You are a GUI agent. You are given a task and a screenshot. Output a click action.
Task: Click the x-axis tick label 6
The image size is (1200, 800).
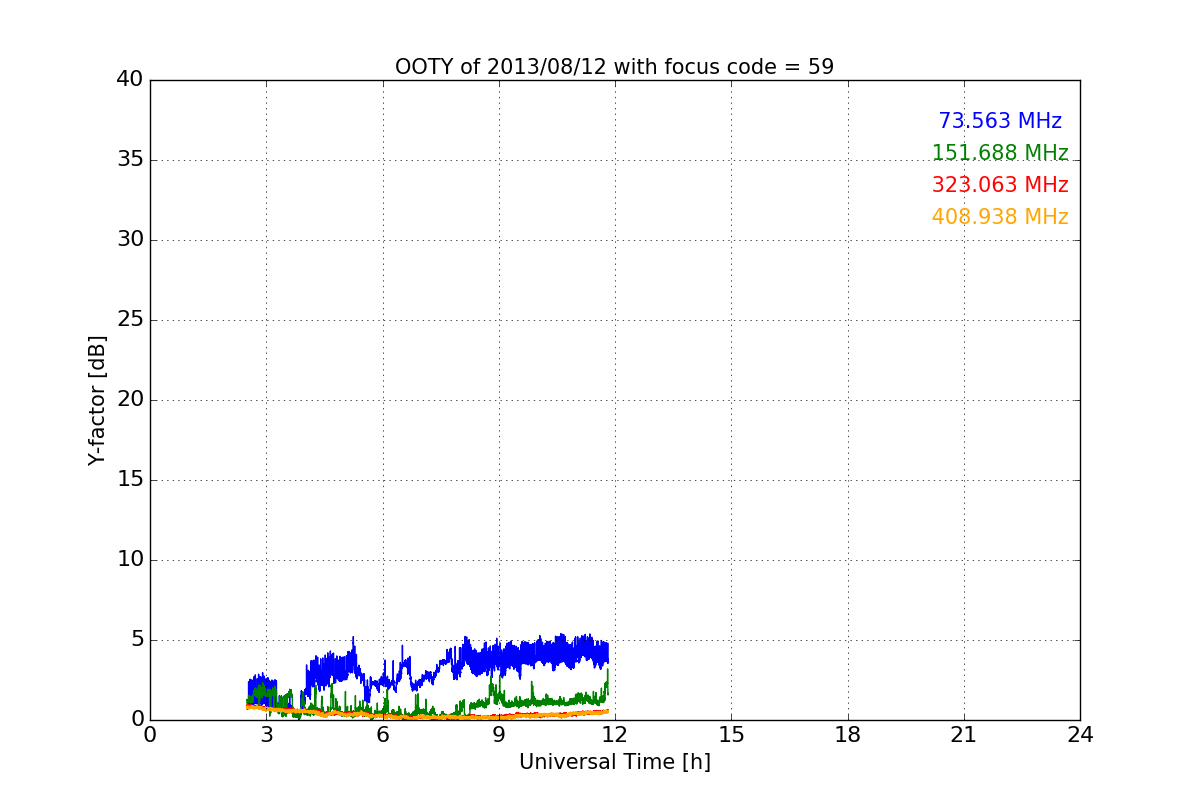click(382, 735)
